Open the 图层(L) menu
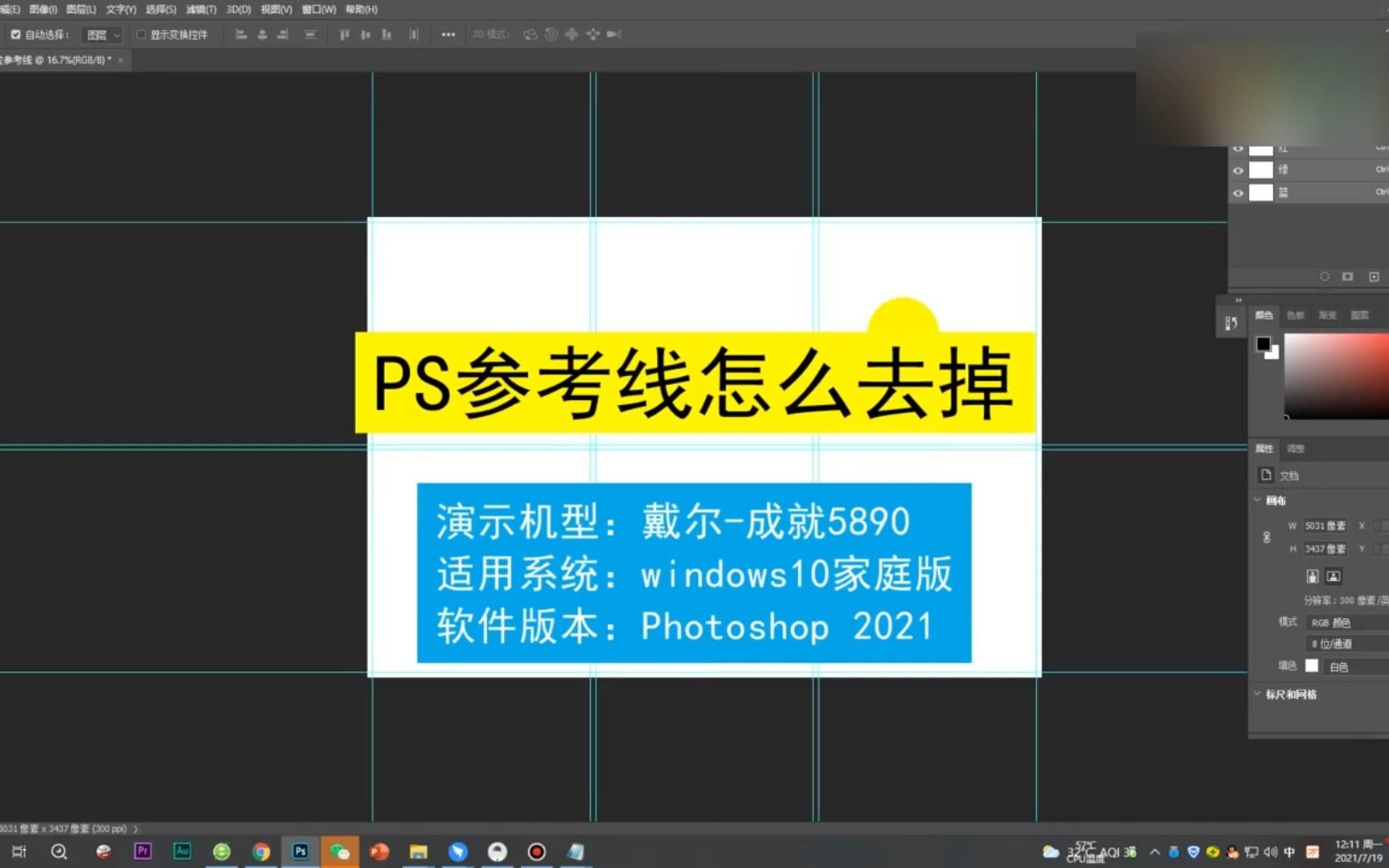This screenshot has height=868, width=1389. (81, 10)
